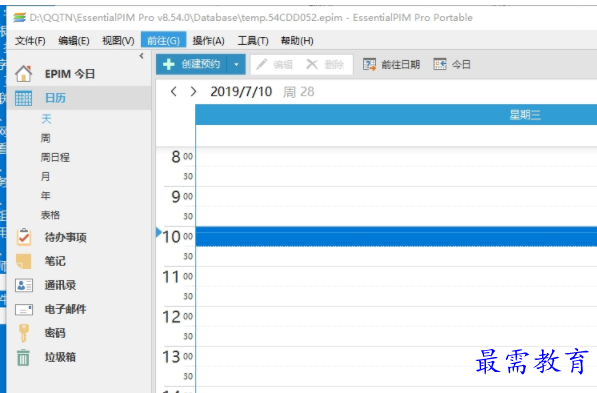Open the 视图(V) menu
597x393 pixels.
point(118,40)
